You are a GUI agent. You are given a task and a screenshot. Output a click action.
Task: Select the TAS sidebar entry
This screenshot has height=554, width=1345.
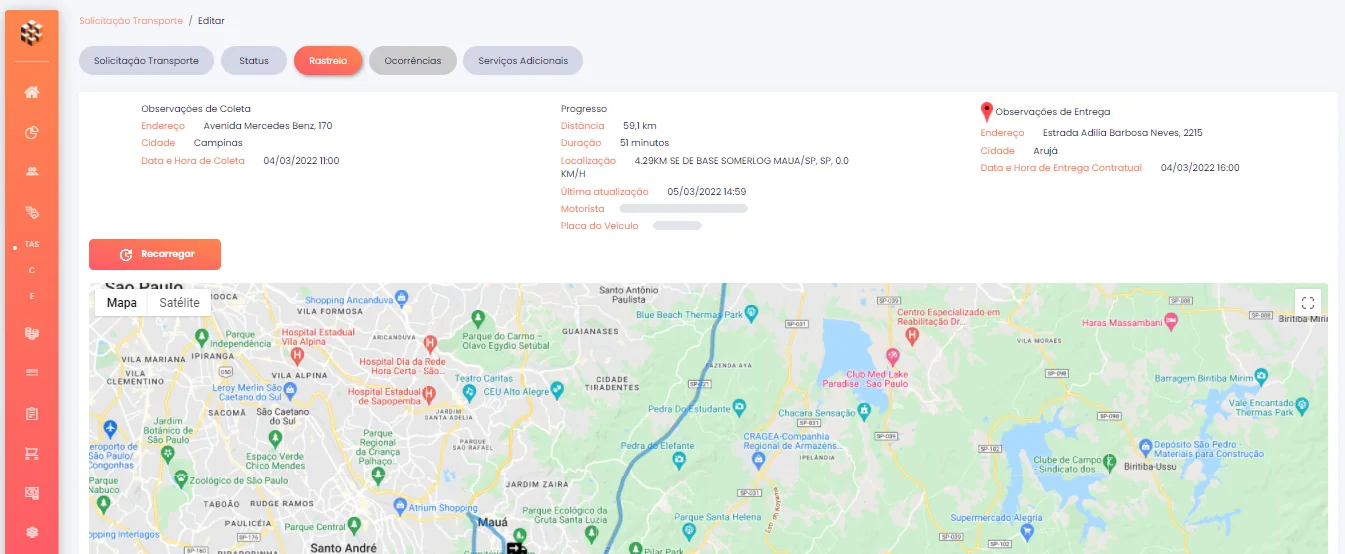(32, 245)
